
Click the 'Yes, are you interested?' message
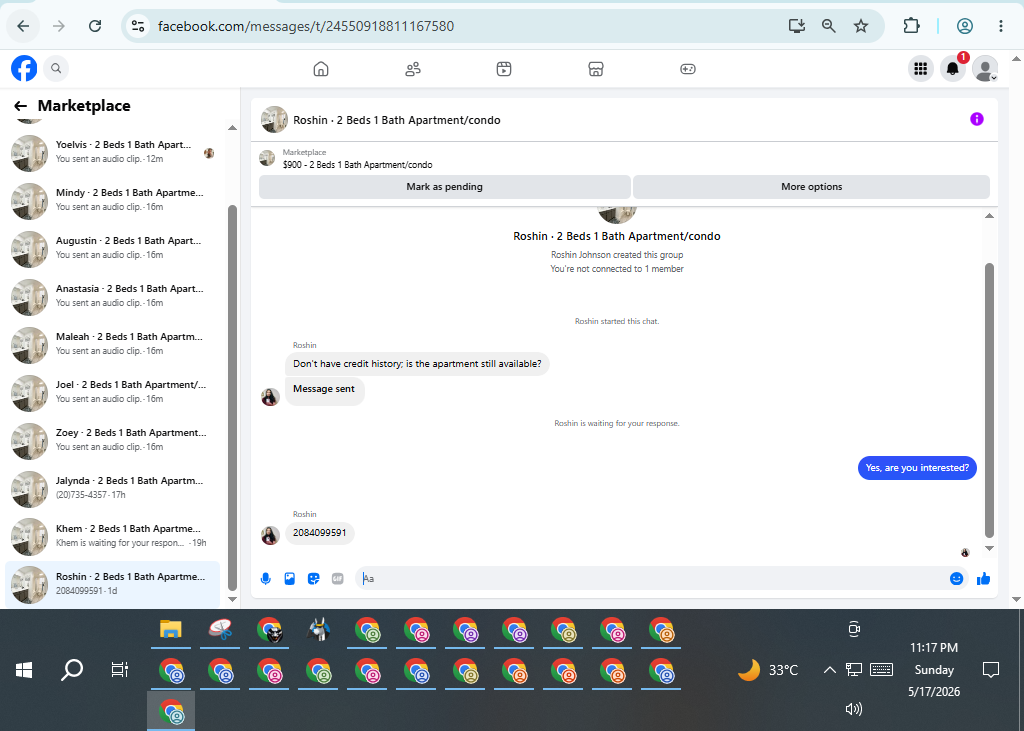(x=917, y=468)
